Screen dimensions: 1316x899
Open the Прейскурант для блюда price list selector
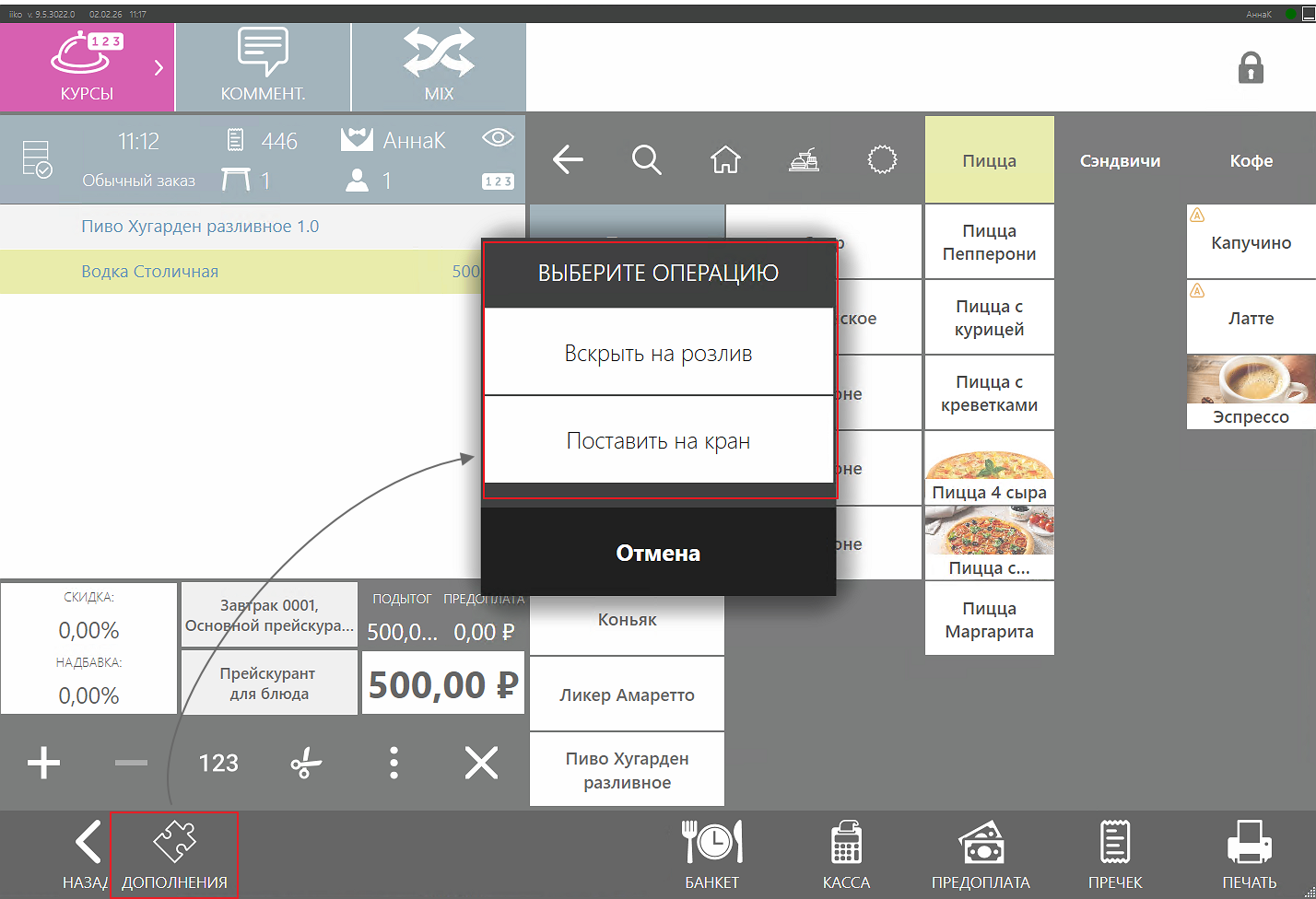click(x=269, y=683)
